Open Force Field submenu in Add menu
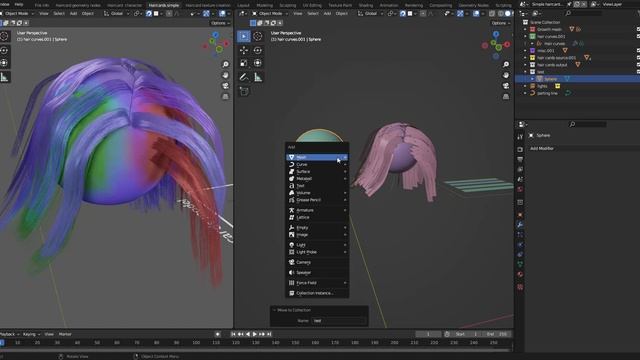This screenshot has height=360, width=640. (x=317, y=283)
